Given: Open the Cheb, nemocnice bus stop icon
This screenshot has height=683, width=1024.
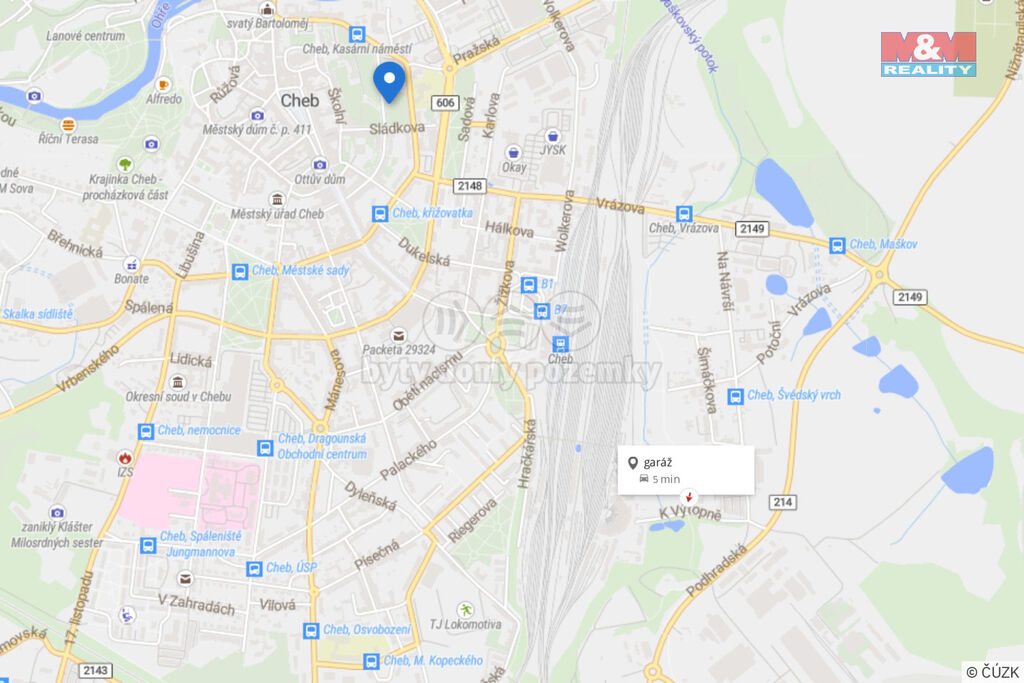Looking at the screenshot, I should pyautogui.click(x=146, y=431).
